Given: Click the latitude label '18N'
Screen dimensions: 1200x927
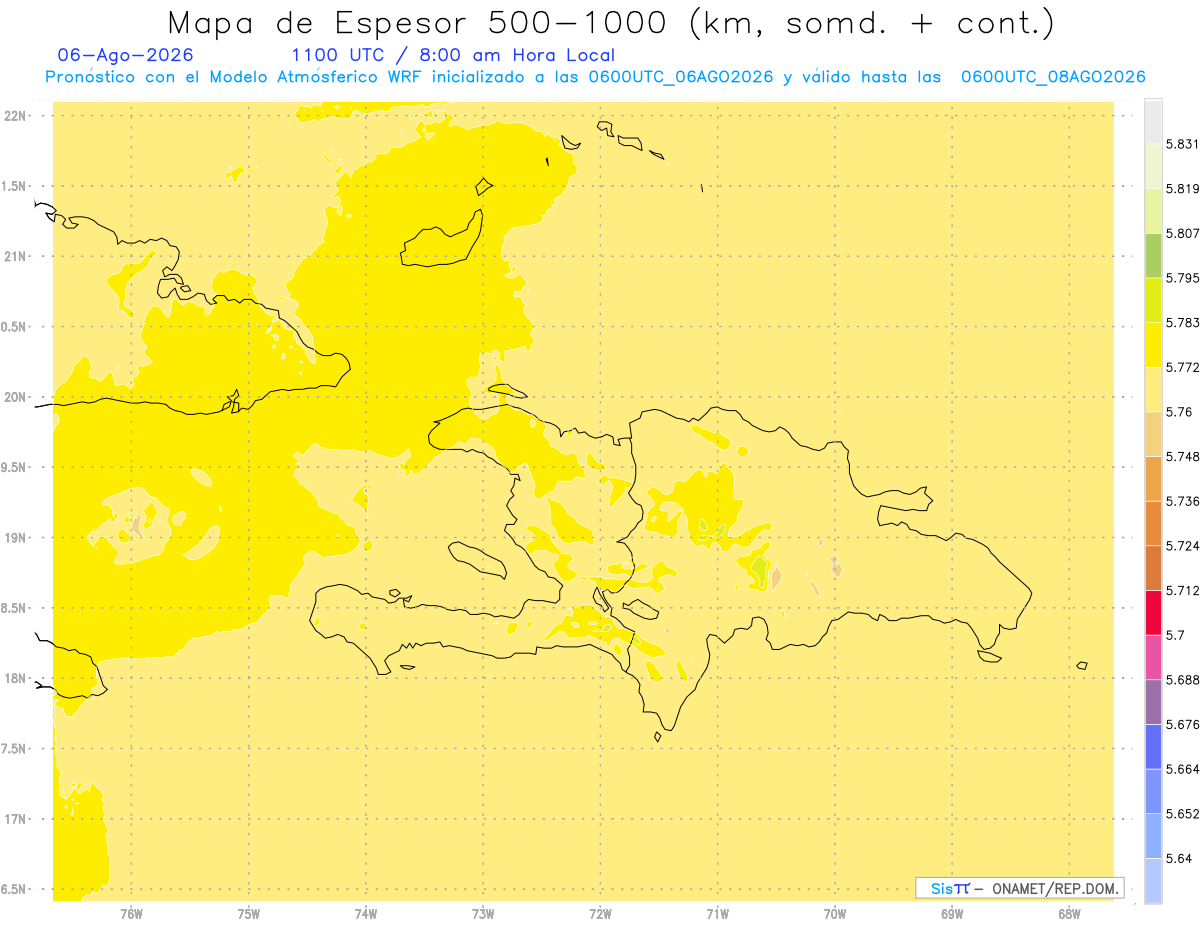Looking at the screenshot, I should click(x=17, y=679).
